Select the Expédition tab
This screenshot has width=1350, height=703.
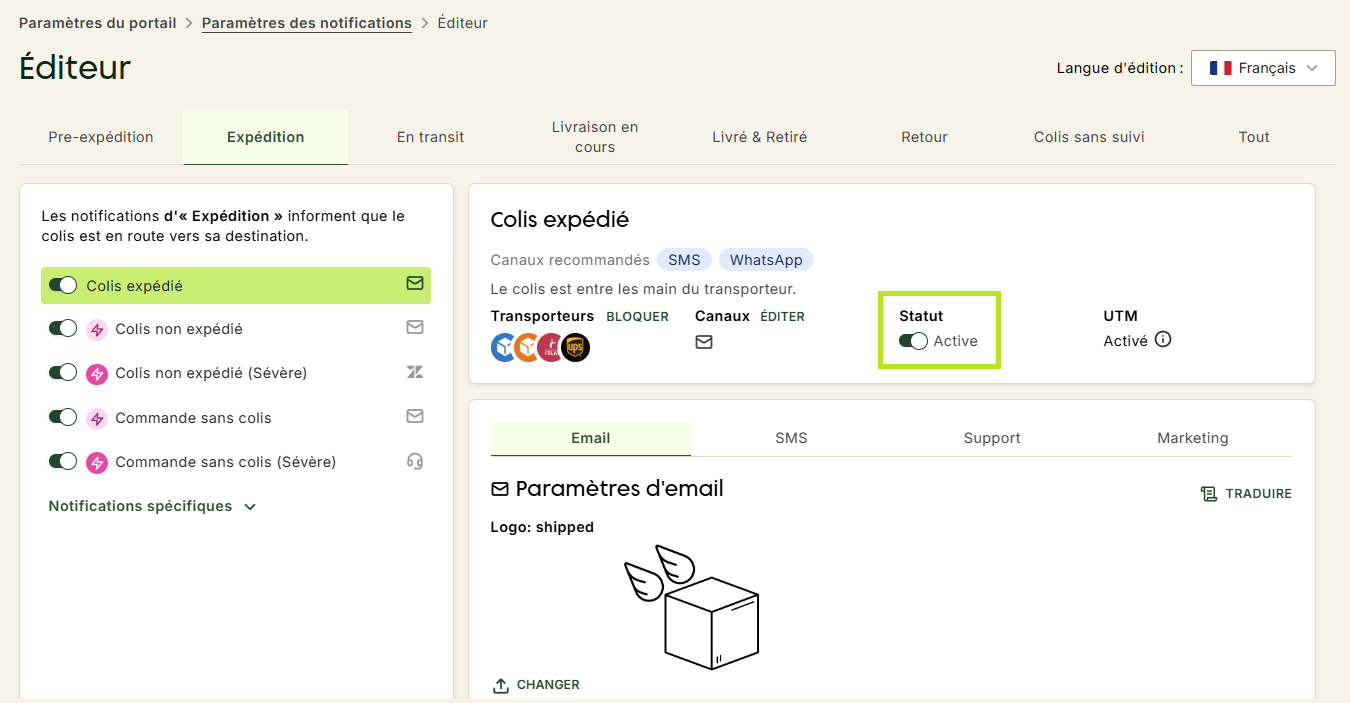pos(265,137)
